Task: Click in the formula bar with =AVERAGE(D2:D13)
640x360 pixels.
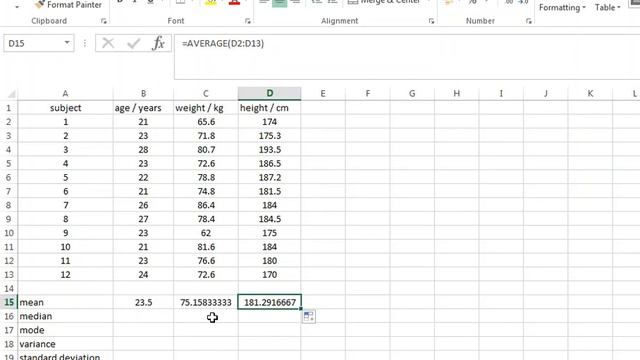Action: (407, 57)
